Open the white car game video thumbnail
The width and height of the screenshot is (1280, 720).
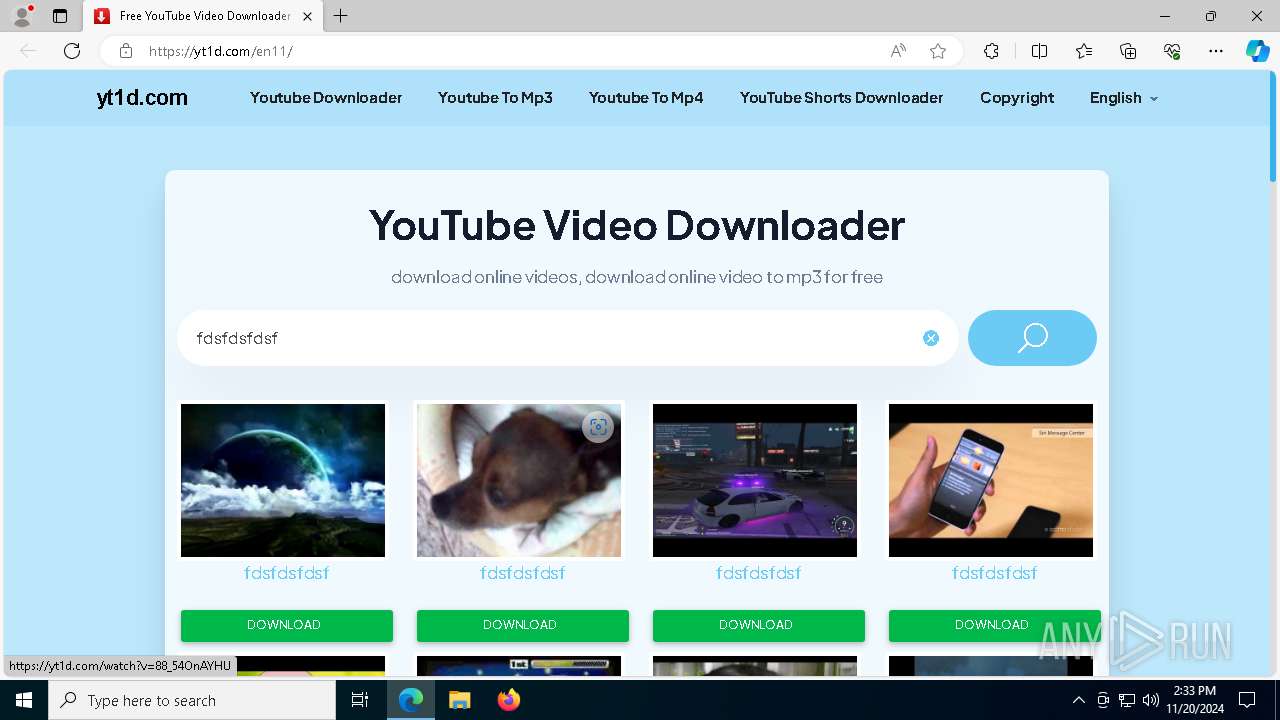(755, 480)
